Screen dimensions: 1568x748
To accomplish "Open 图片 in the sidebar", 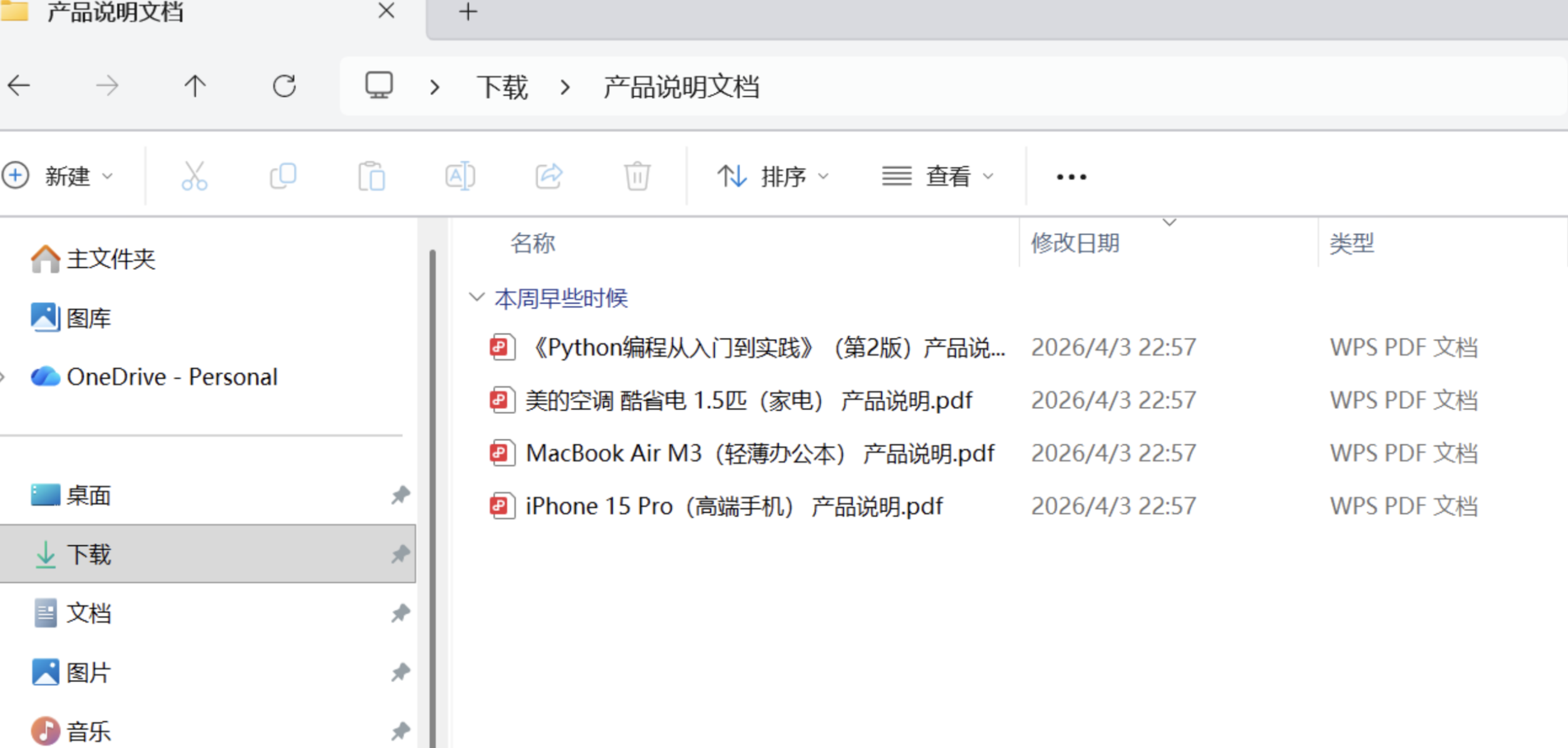I will tap(70, 672).
